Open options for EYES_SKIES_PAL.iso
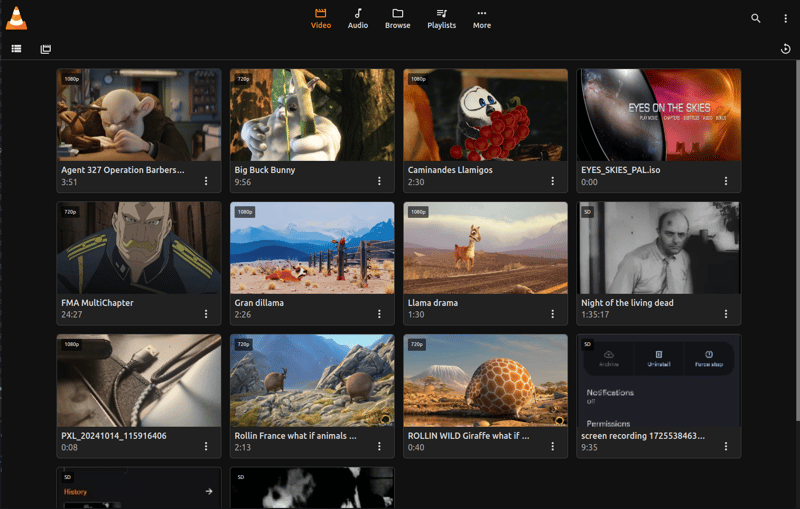800x509 pixels. pyautogui.click(x=726, y=181)
